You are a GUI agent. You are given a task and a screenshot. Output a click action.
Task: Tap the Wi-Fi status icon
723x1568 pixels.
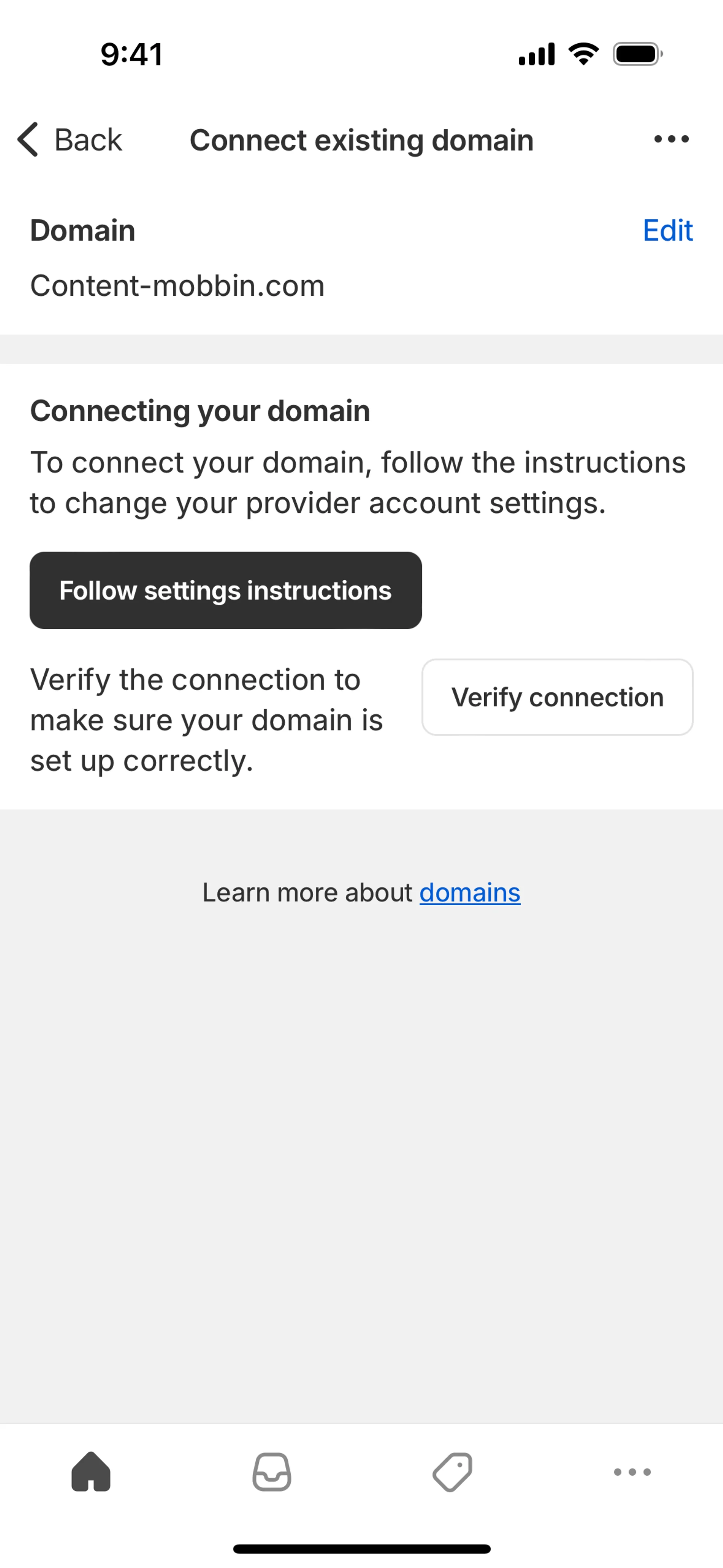[583, 54]
